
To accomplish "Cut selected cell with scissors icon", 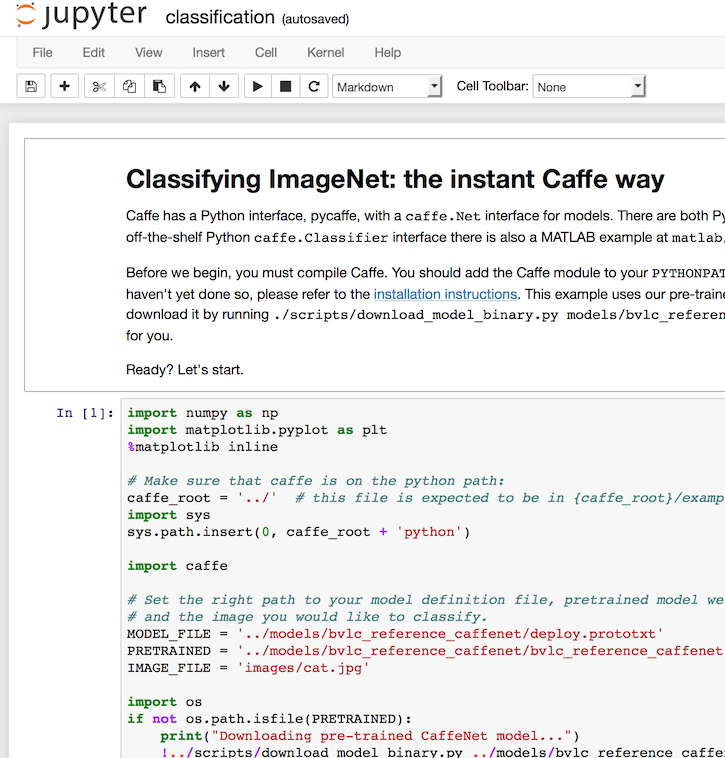I will (99, 87).
